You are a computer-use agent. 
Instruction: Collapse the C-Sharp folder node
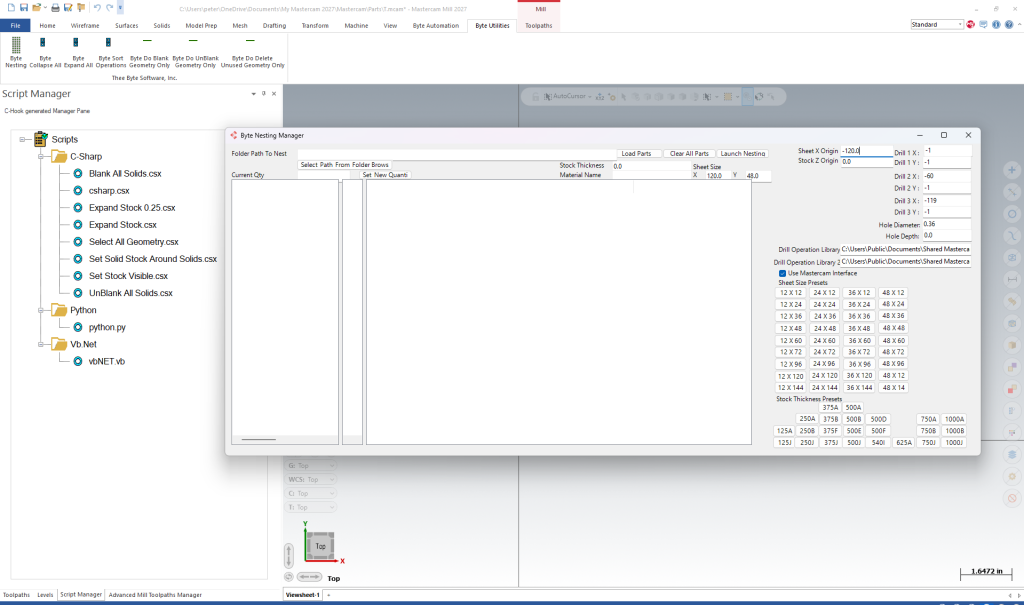41,157
